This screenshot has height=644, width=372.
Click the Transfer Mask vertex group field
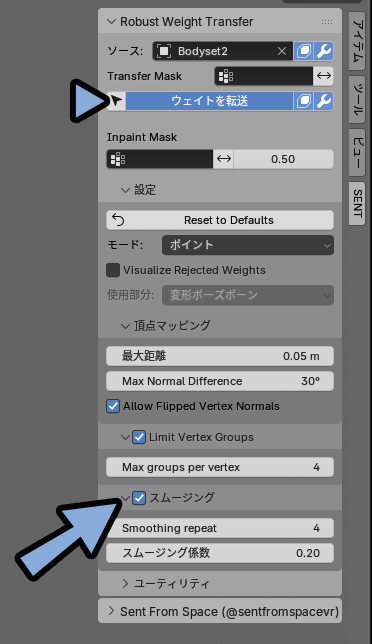[264, 76]
